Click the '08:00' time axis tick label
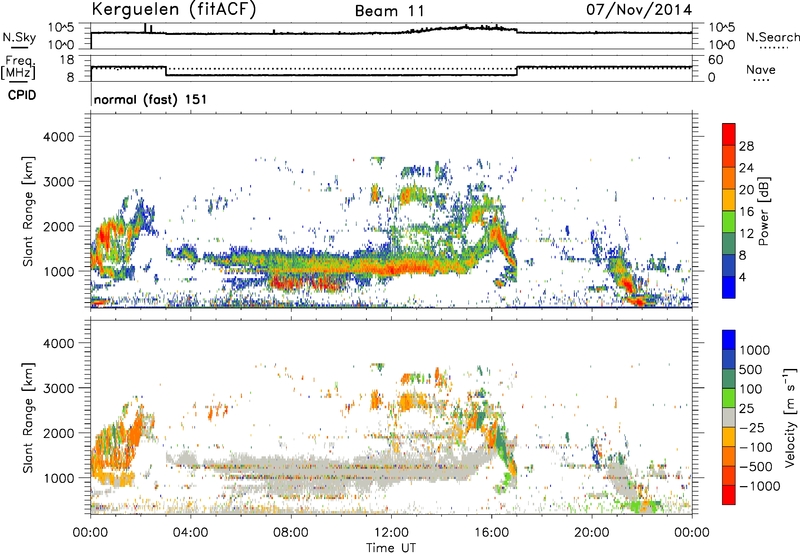Image resolution: width=800 pixels, height=554 pixels. 291,533
